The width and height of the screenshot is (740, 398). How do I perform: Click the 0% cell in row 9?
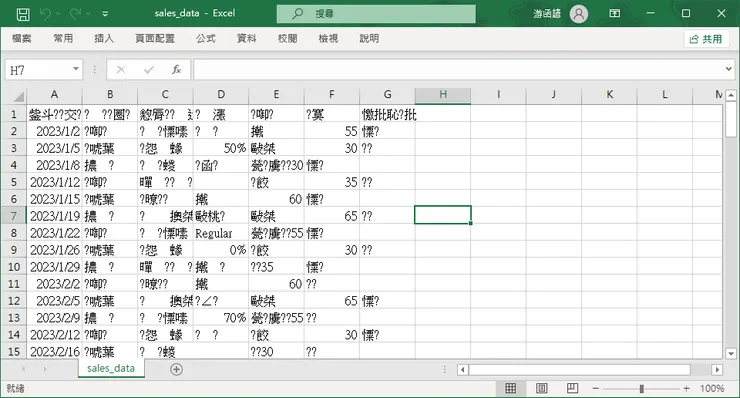click(221, 250)
